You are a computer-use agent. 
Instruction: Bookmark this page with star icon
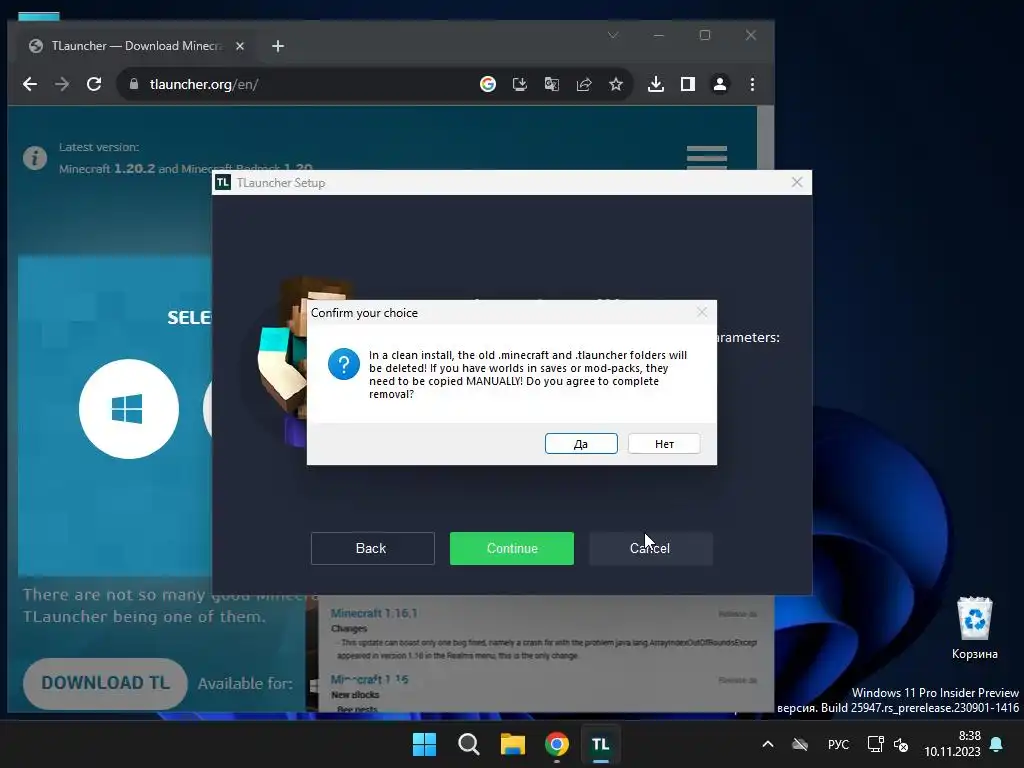pos(616,84)
